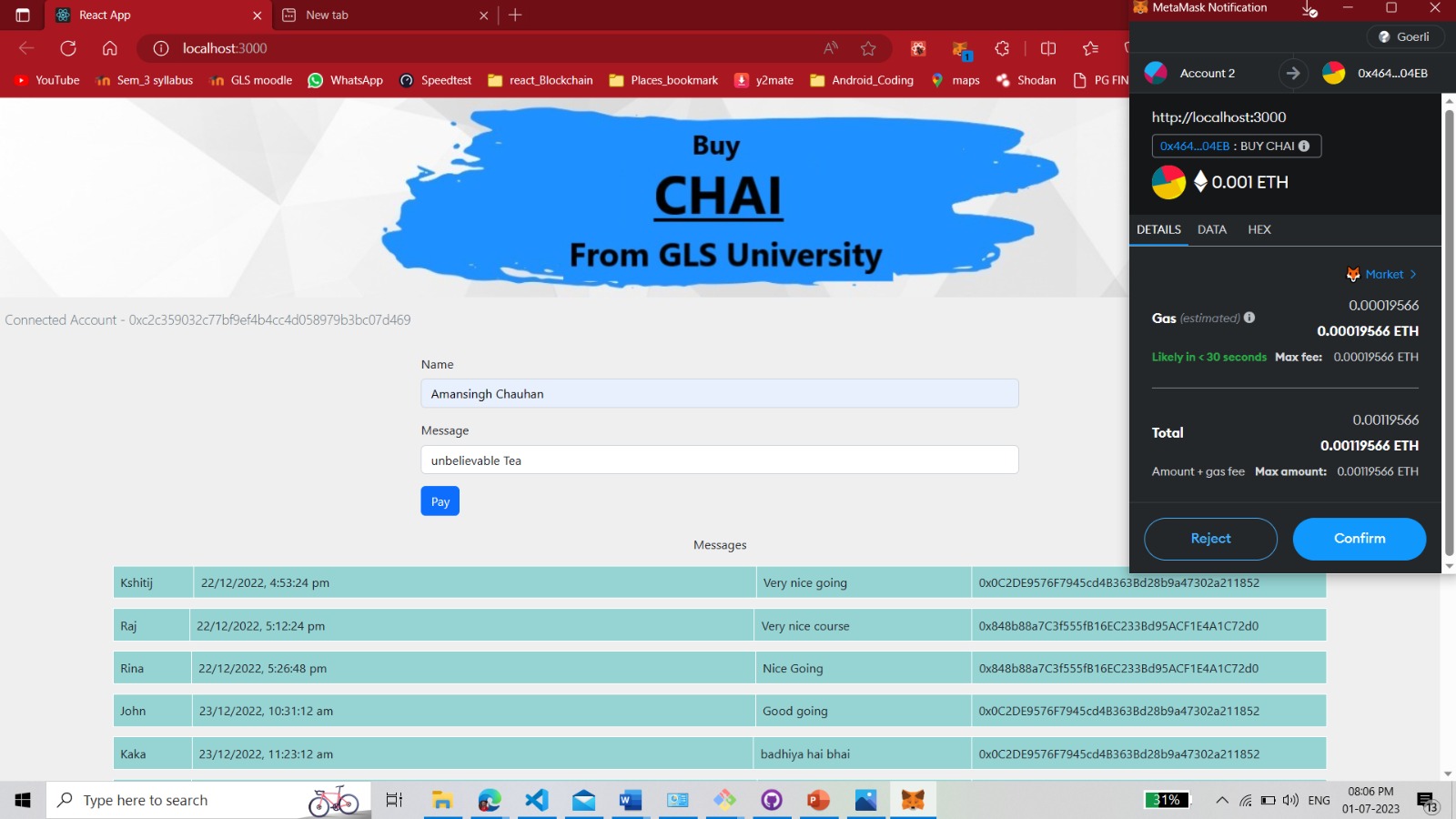This screenshot has width=1456, height=819.
Task: Click the info icon beside BUY CHAI
Action: (x=1304, y=146)
